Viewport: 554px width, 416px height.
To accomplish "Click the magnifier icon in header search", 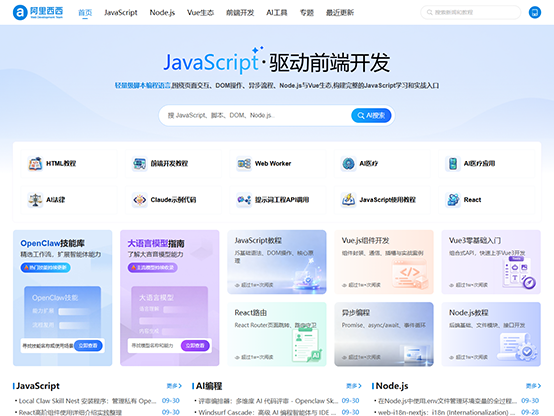I will point(430,12).
